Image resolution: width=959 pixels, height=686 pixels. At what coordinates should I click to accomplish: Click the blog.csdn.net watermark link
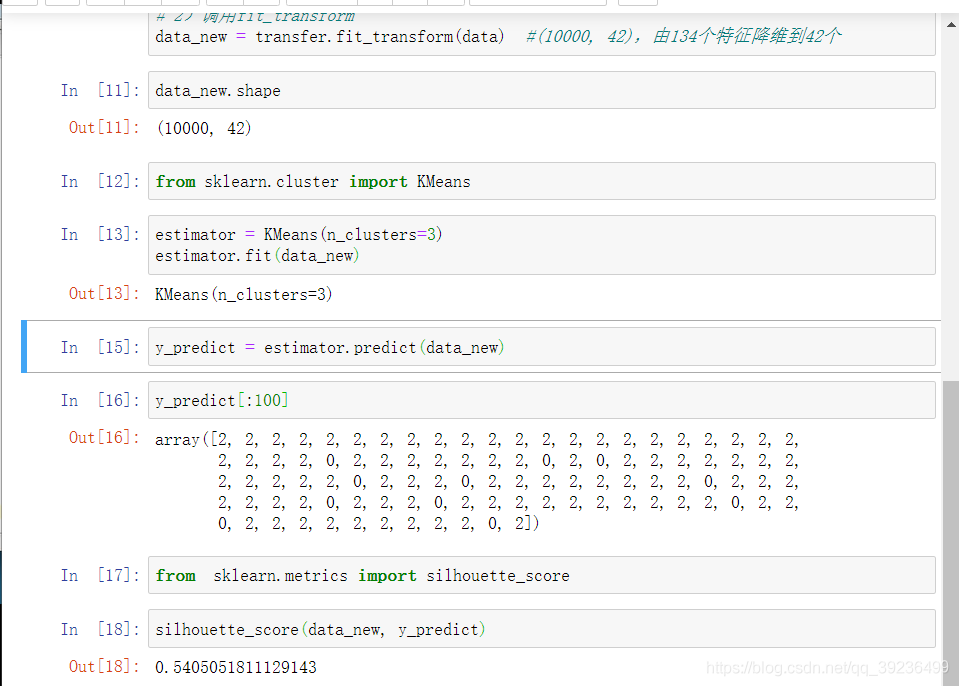point(827,668)
